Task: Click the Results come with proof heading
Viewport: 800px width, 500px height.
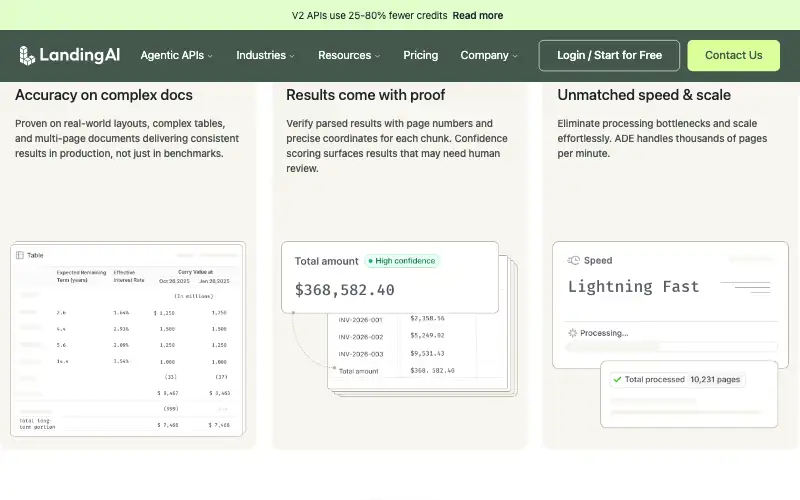Action: (x=365, y=95)
